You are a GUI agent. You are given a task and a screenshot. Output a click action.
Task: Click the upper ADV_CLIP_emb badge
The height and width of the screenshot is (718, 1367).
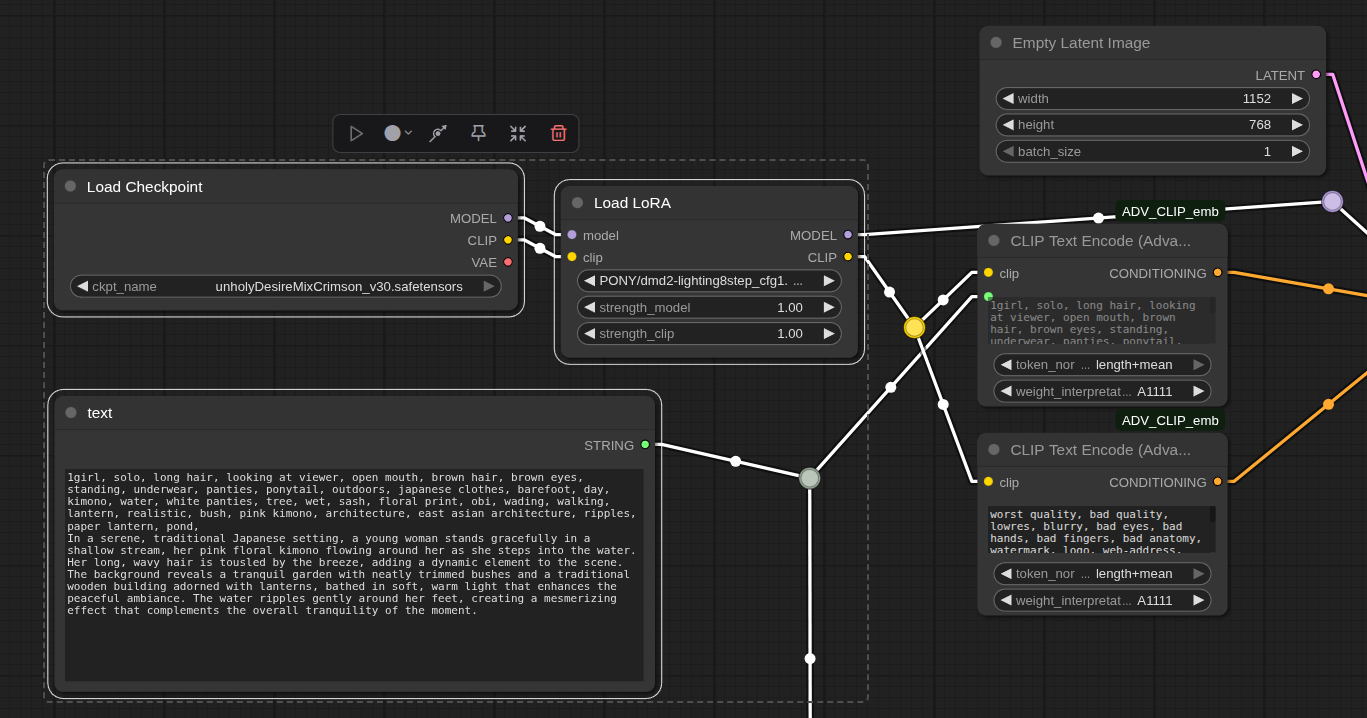coord(1170,211)
